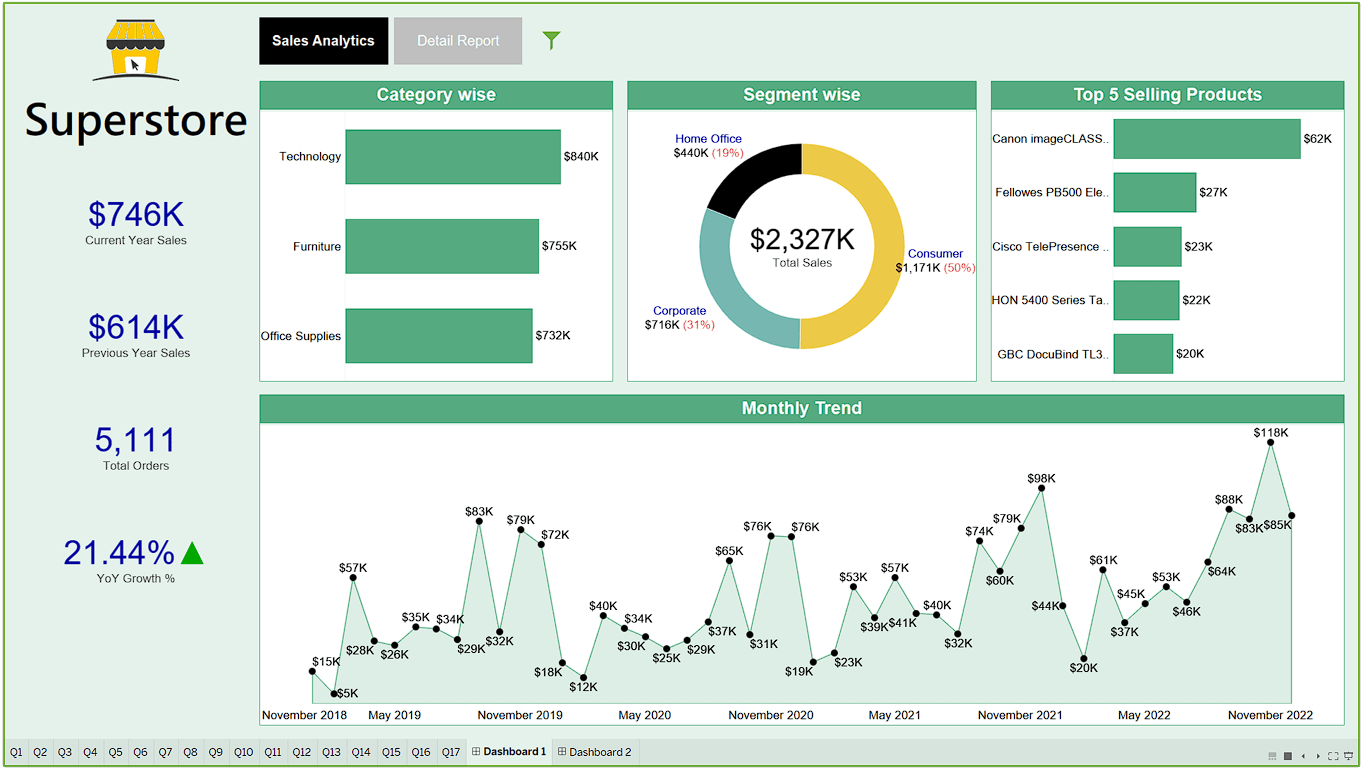Click the $118K peak point in Monthly Trend
Image resolution: width=1362 pixels, height=768 pixels.
(1271, 442)
